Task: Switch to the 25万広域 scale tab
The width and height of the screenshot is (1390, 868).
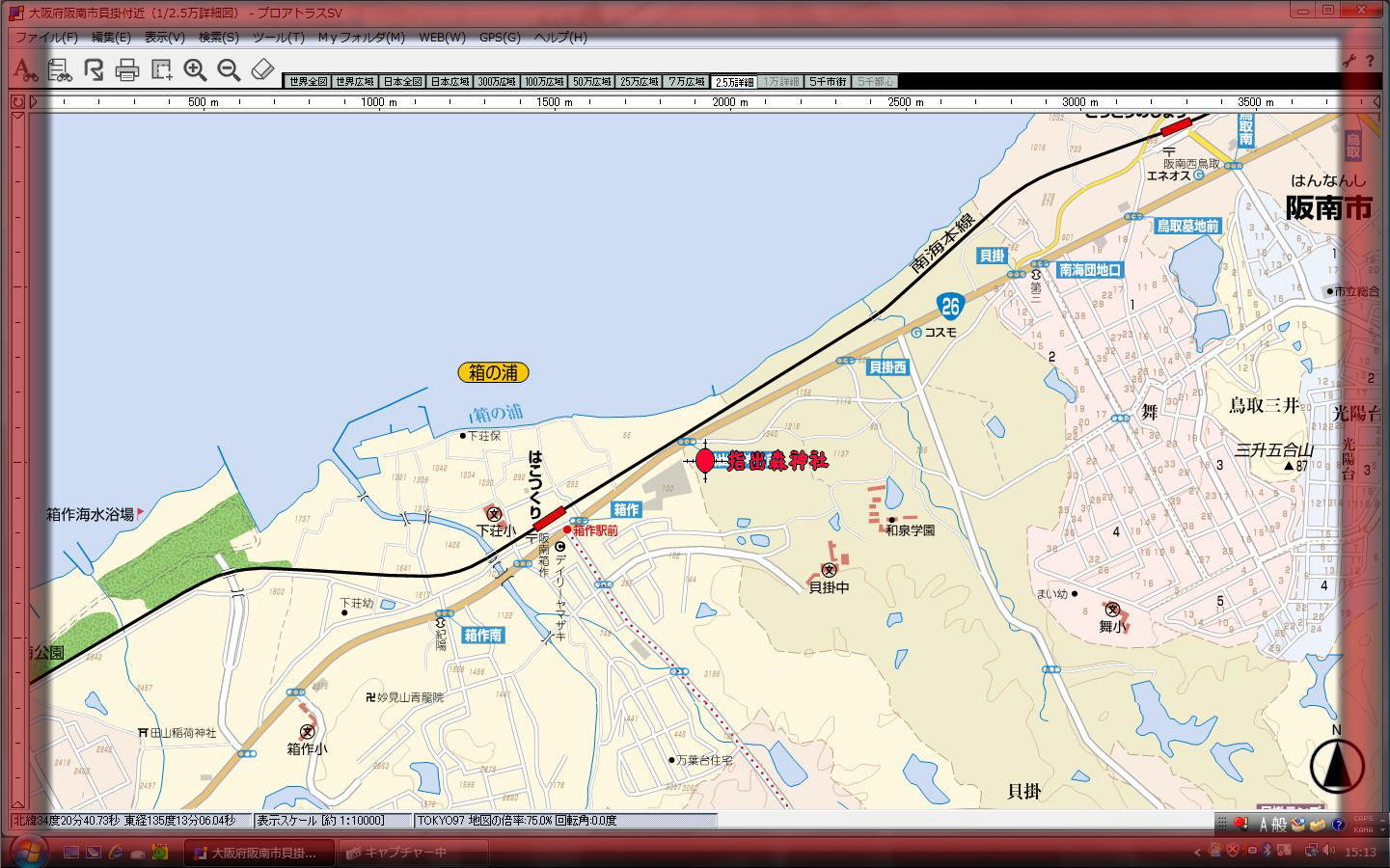Action: (639, 82)
